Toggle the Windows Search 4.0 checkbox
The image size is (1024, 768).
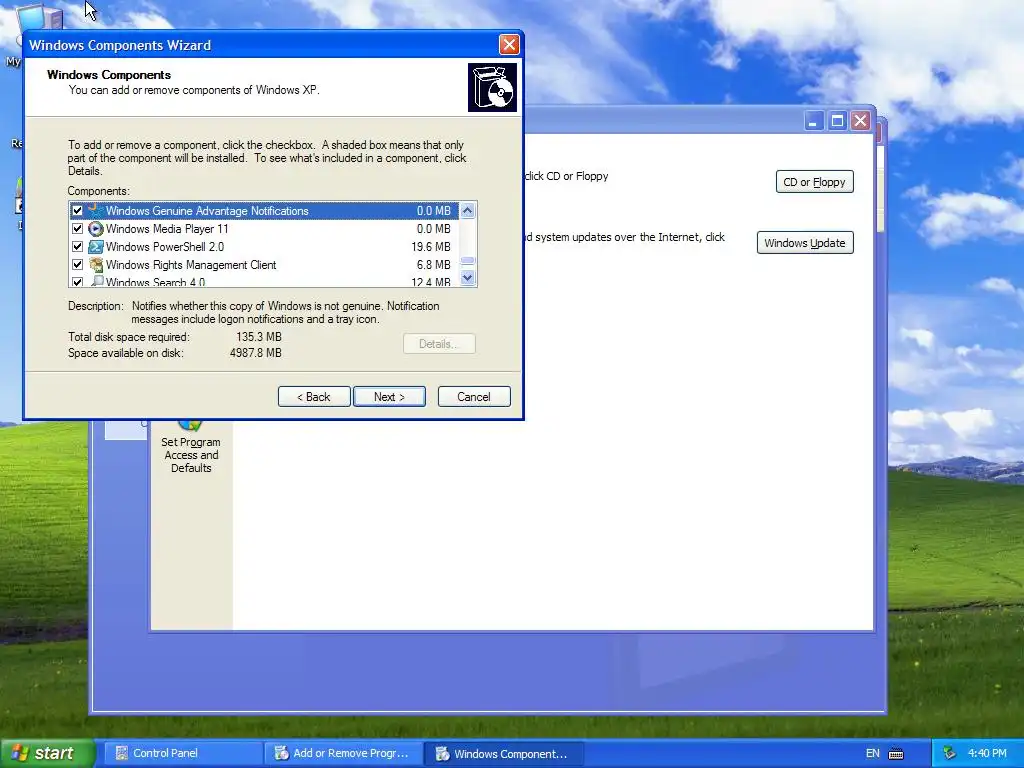click(77, 282)
